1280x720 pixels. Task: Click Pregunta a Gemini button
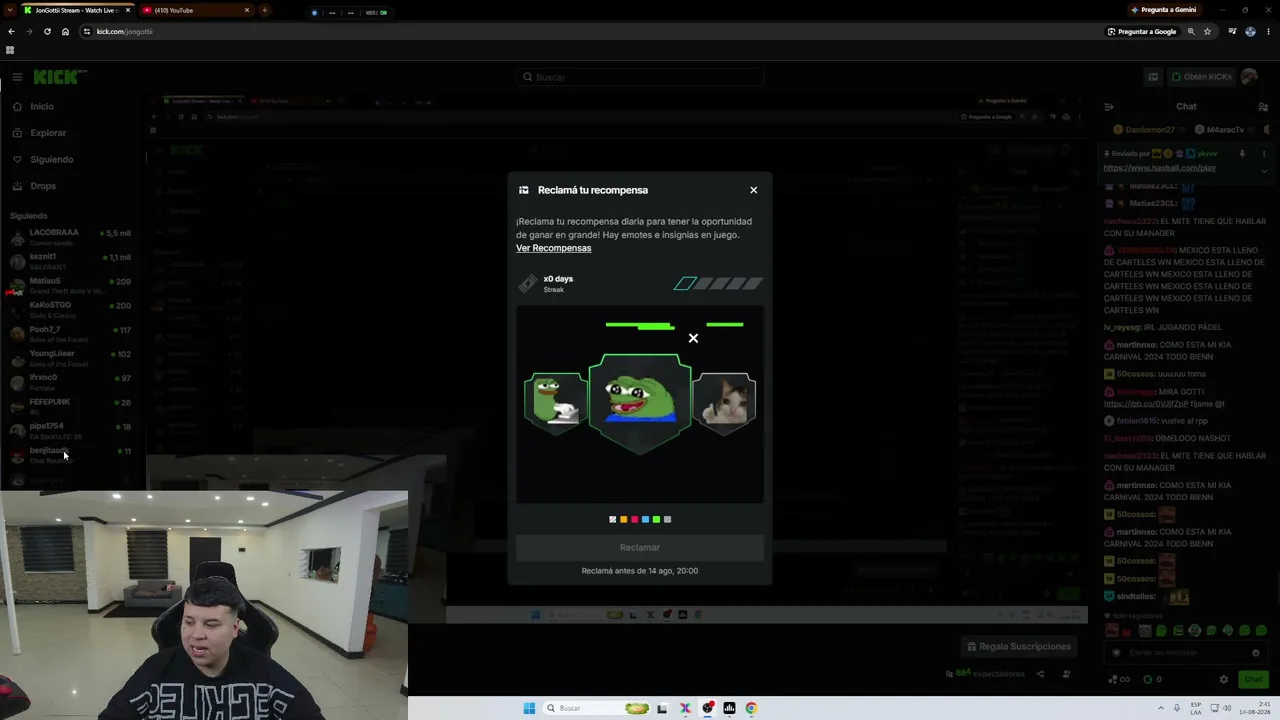[x=1163, y=10]
